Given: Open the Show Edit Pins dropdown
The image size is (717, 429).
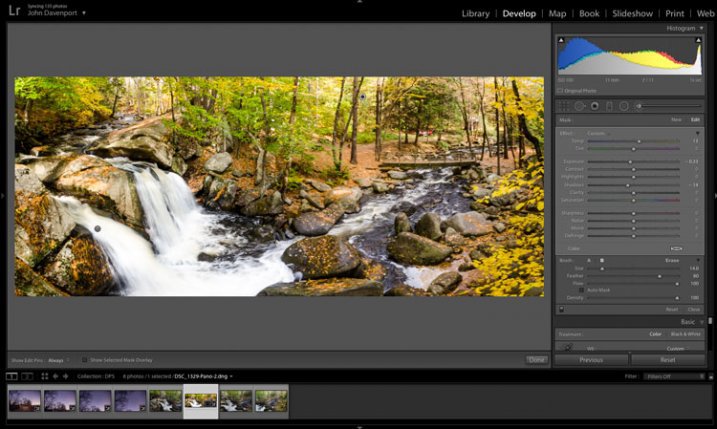Looking at the screenshot, I should click(65, 359).
